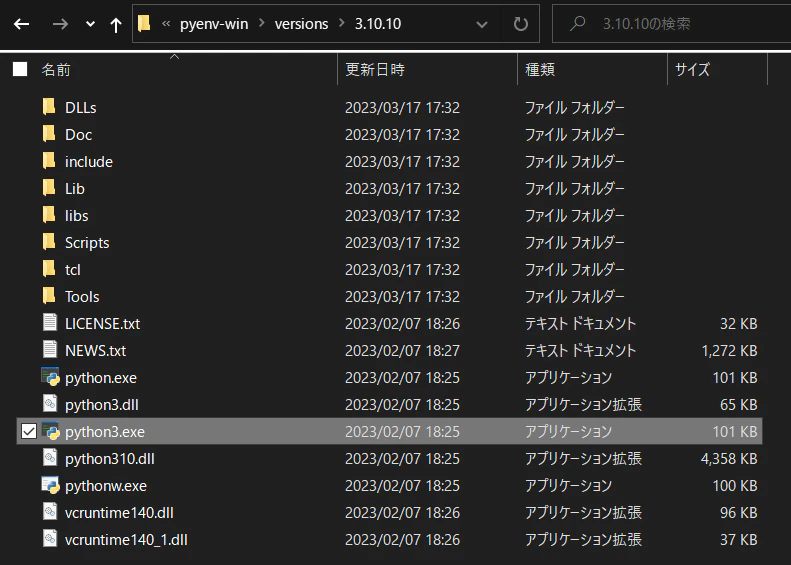Click the LICENSE.txt document icon
Viewport: 791px width, 565px height.
click(49, 322)
